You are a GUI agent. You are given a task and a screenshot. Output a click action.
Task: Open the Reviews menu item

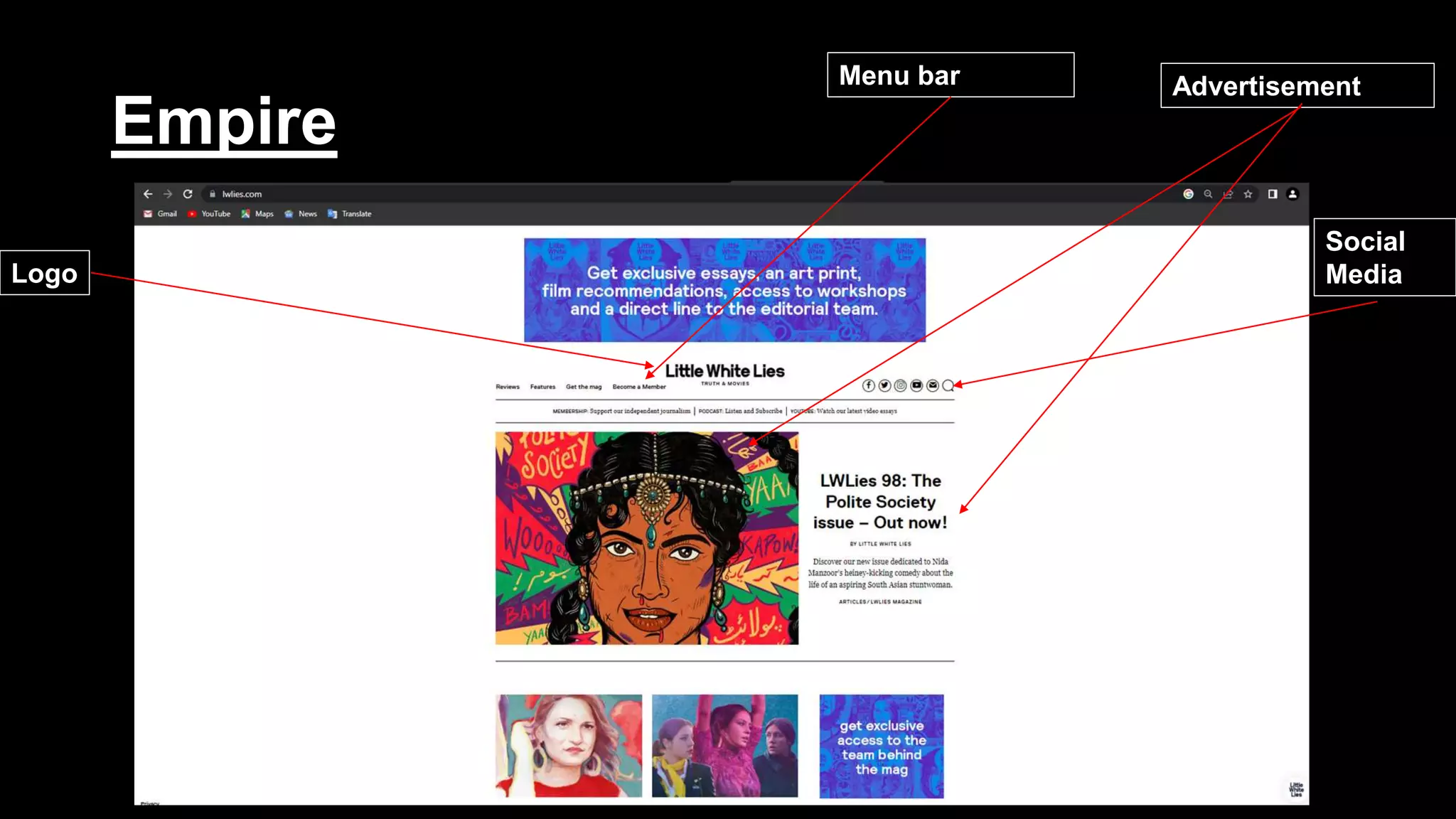pyautogui.click(x=508, y=387)
